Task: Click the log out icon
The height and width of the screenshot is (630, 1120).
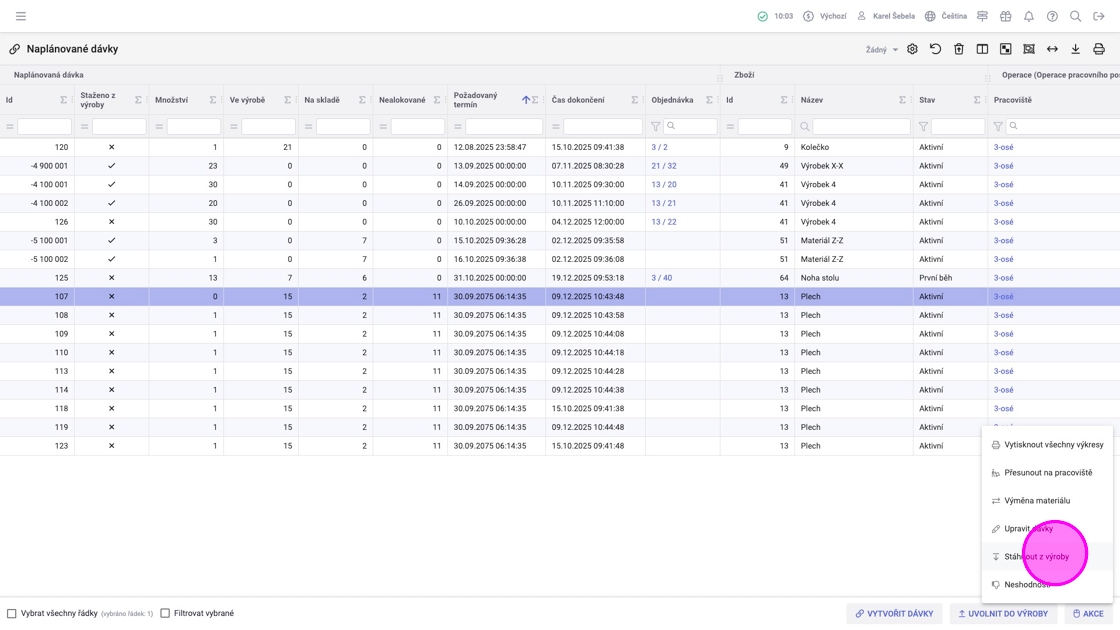Action: 1098,16
